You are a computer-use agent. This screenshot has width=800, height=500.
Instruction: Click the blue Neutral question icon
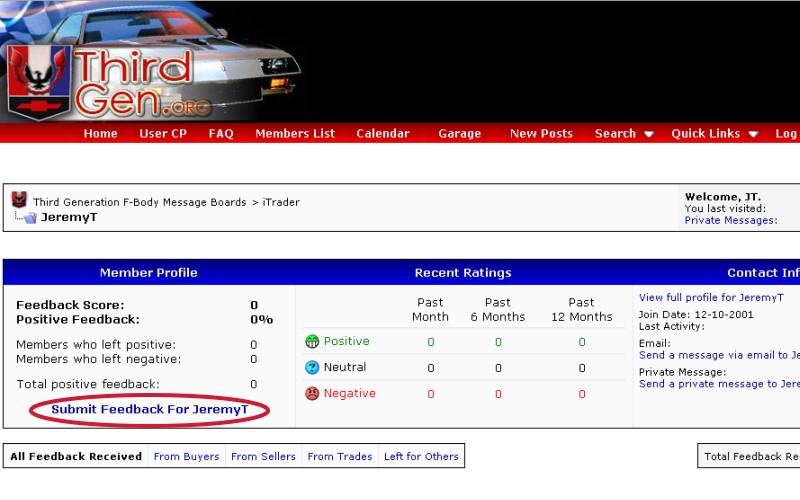click(x=312, y=368)
